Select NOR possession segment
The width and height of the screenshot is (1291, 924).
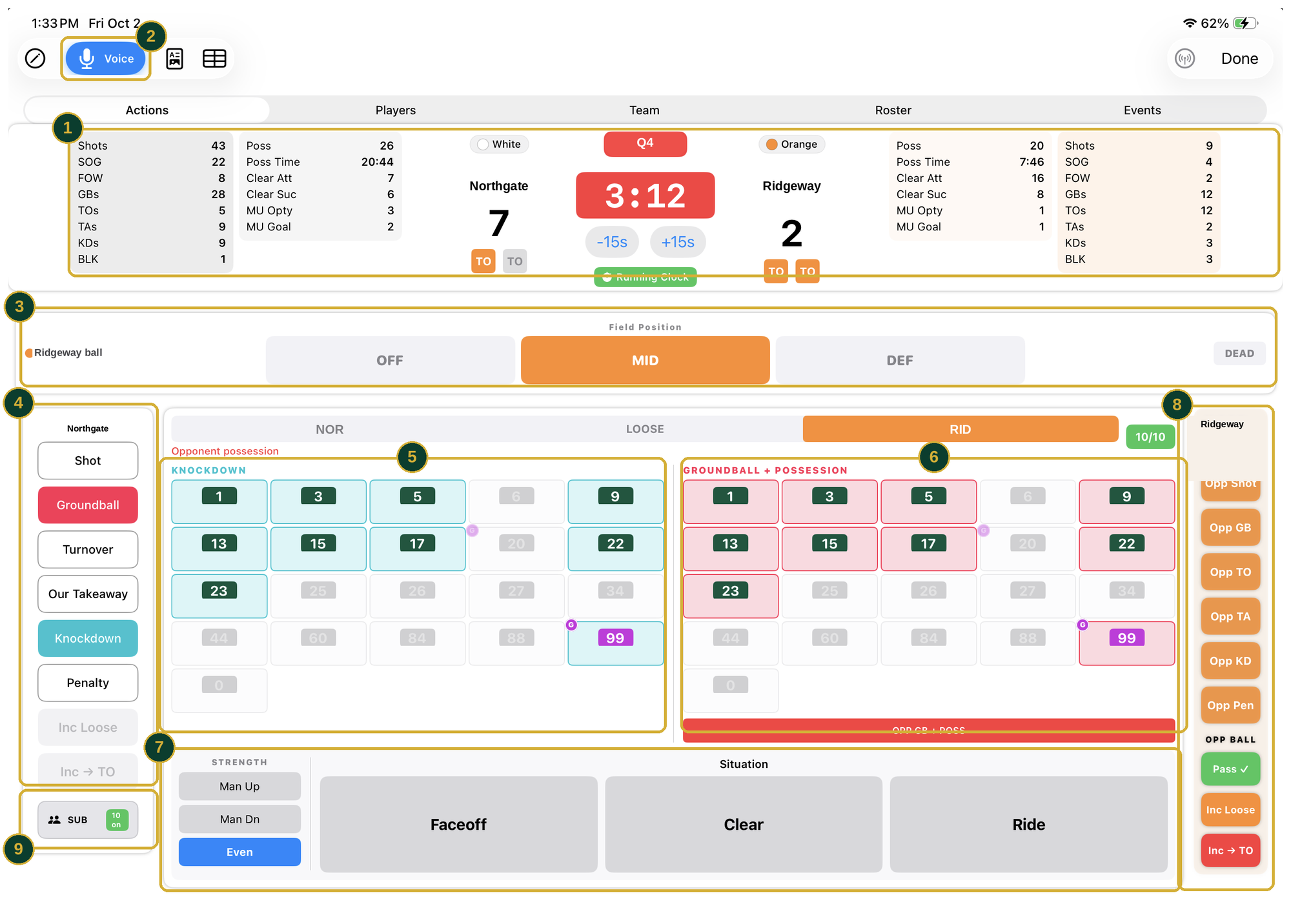pos(329,429)
